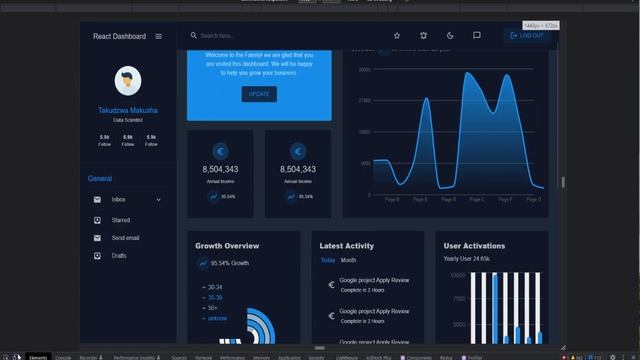The image size is (640, 360).
Task: Toggle the 30-34 legend entry
Action: coord(212,287)
